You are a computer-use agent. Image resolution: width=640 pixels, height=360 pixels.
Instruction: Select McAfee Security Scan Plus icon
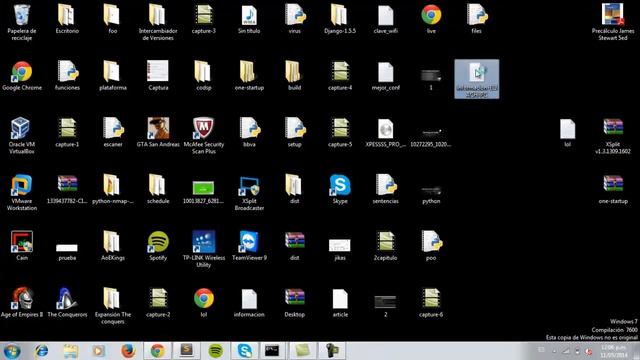[204, 128]
